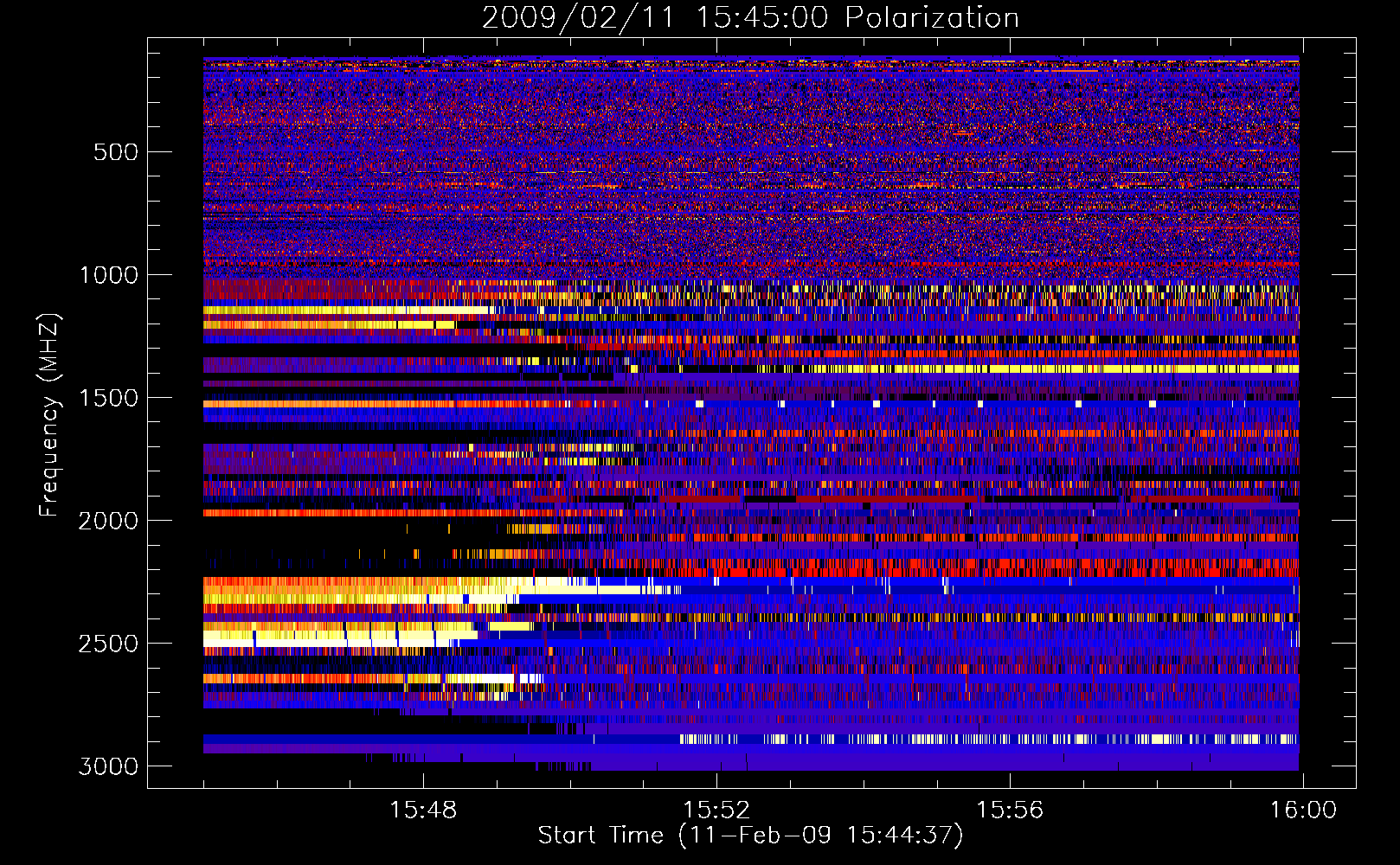
Task: Click the 2500 frequency tick label
Action: click(x=109, y=644)
